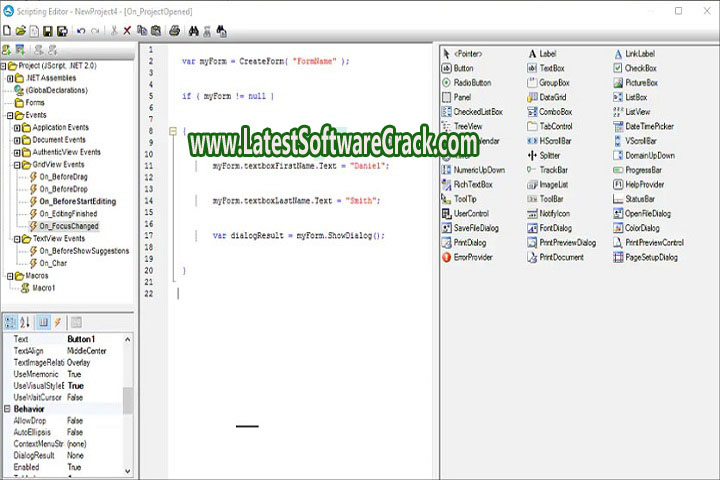Image resolution: width=720 pixels, height=480 pixels.
Task: Choose the Button control in the toolbox
Action: coord(463,68)
